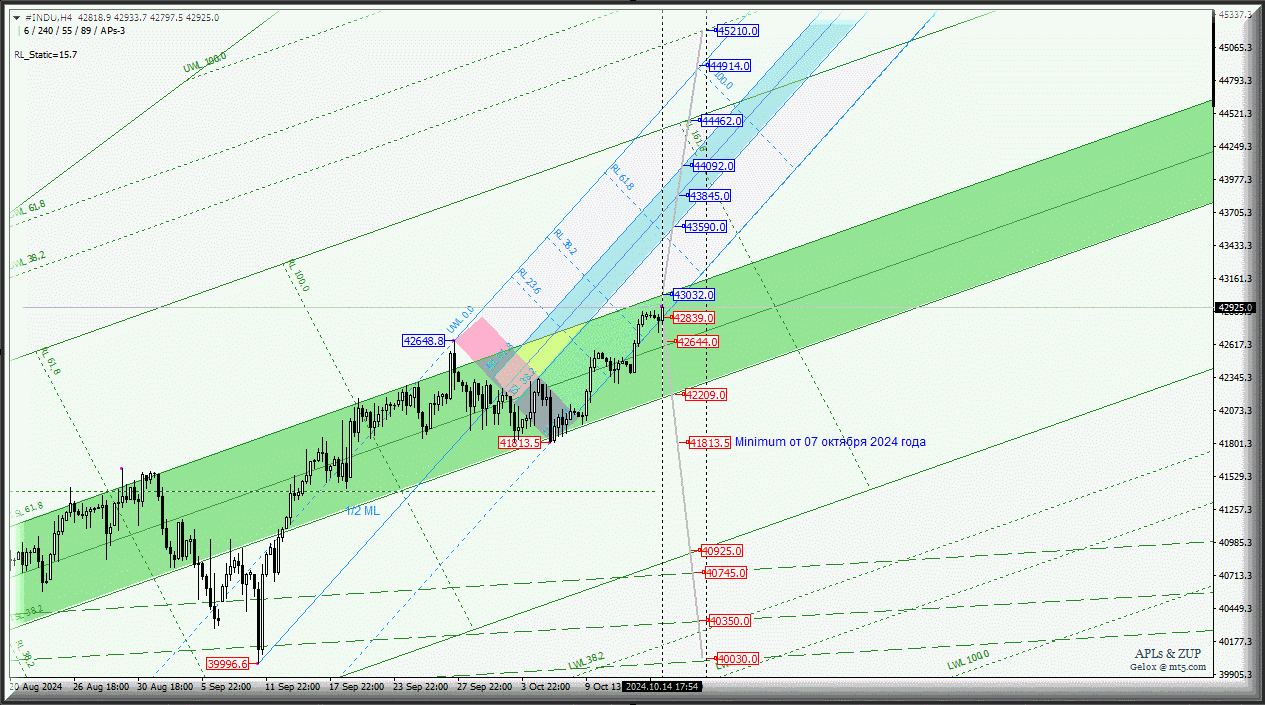1265x705 pixels.
Task: Click the red 42644.0 price label
Action: [x=697, y=342]
